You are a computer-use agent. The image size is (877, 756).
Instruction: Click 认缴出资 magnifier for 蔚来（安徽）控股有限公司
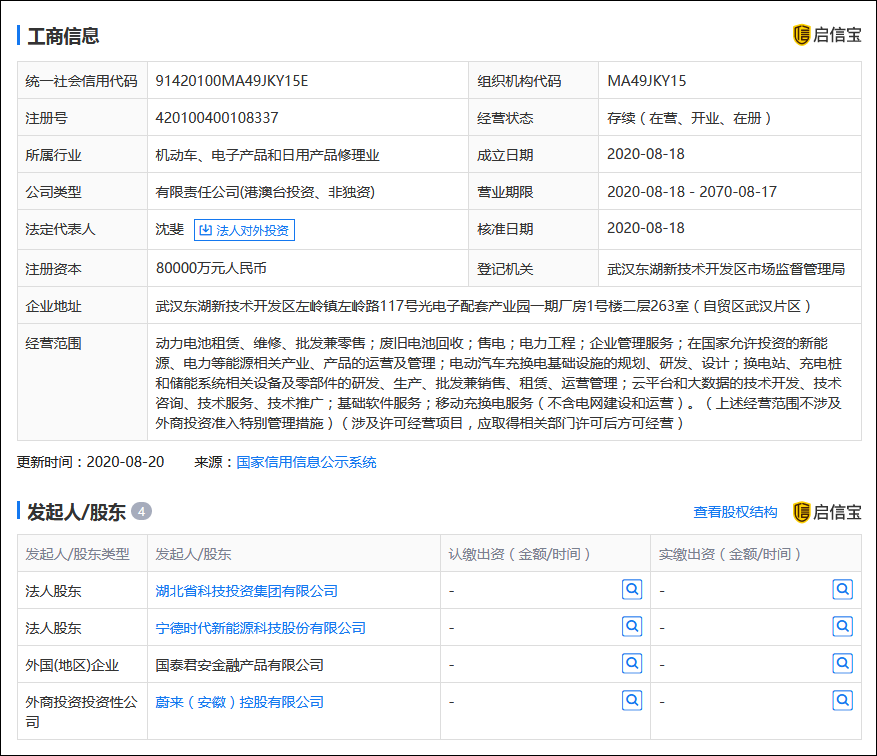[632, 700]
